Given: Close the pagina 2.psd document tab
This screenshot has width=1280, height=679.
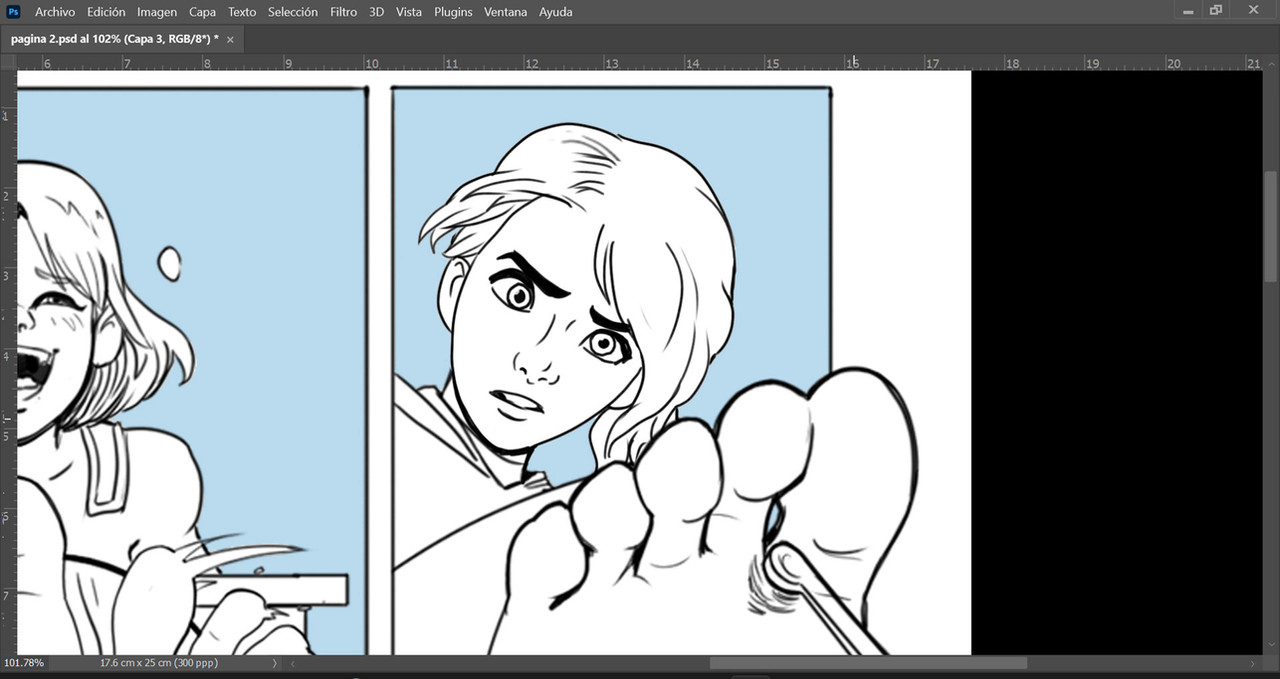Looking at the screenshot, I should pyautogui.click(x=230, y=40).
